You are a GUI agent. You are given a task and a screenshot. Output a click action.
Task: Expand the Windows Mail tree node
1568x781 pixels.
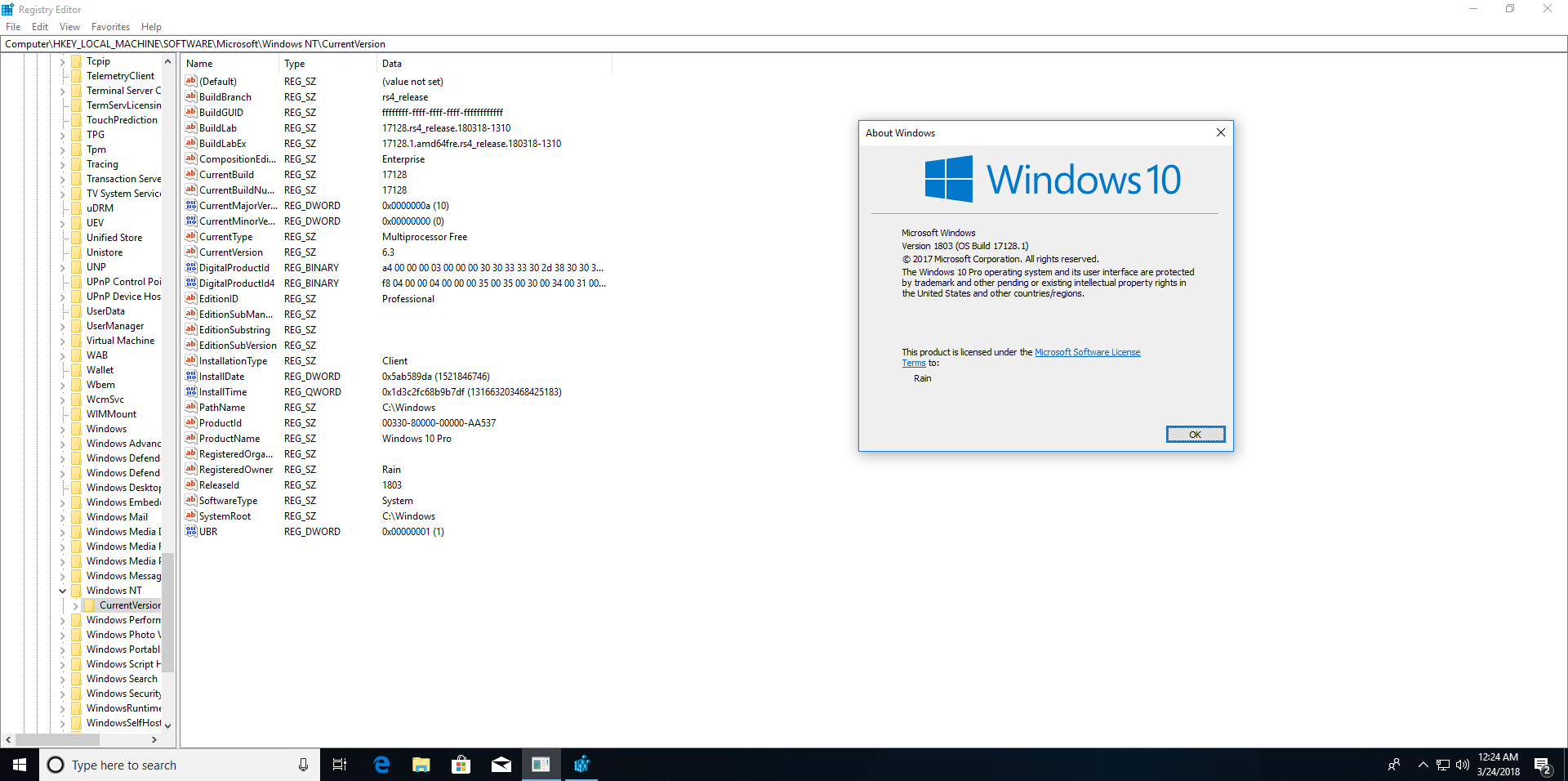pyautogui.click(x=62, y=517)
